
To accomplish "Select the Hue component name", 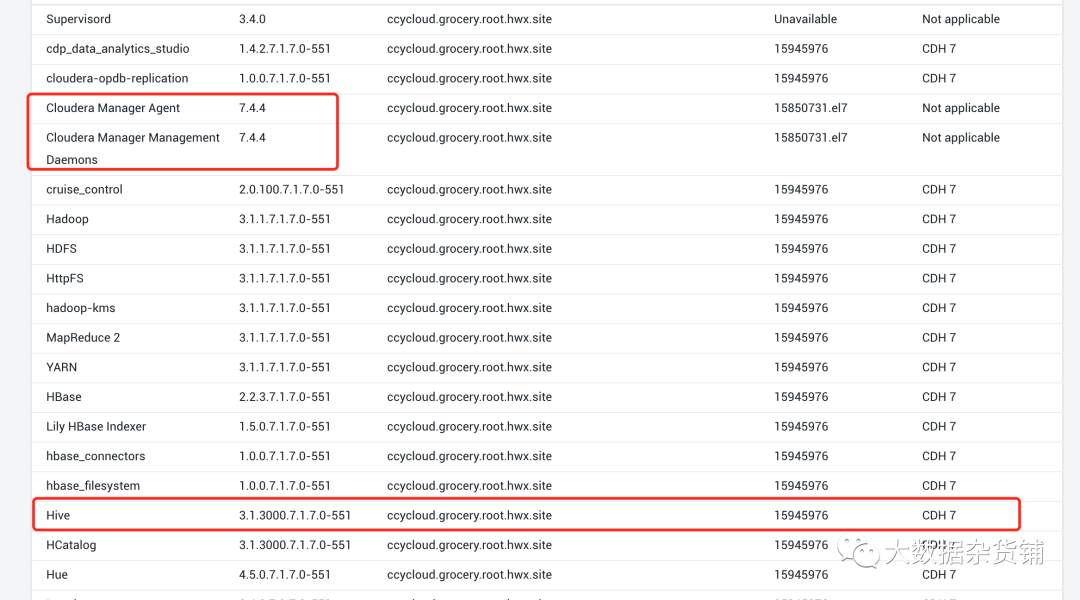I will [x=57, y=575].
